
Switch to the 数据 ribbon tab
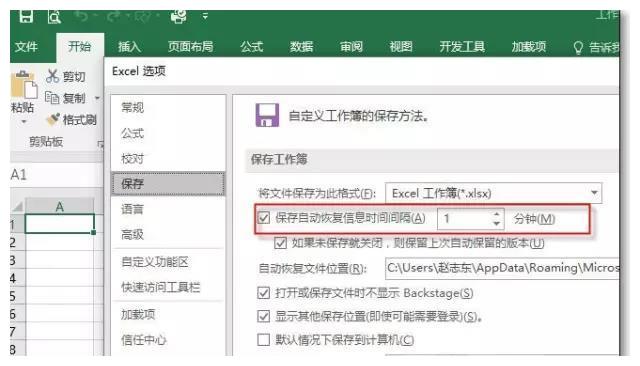[x=302, y=47]
